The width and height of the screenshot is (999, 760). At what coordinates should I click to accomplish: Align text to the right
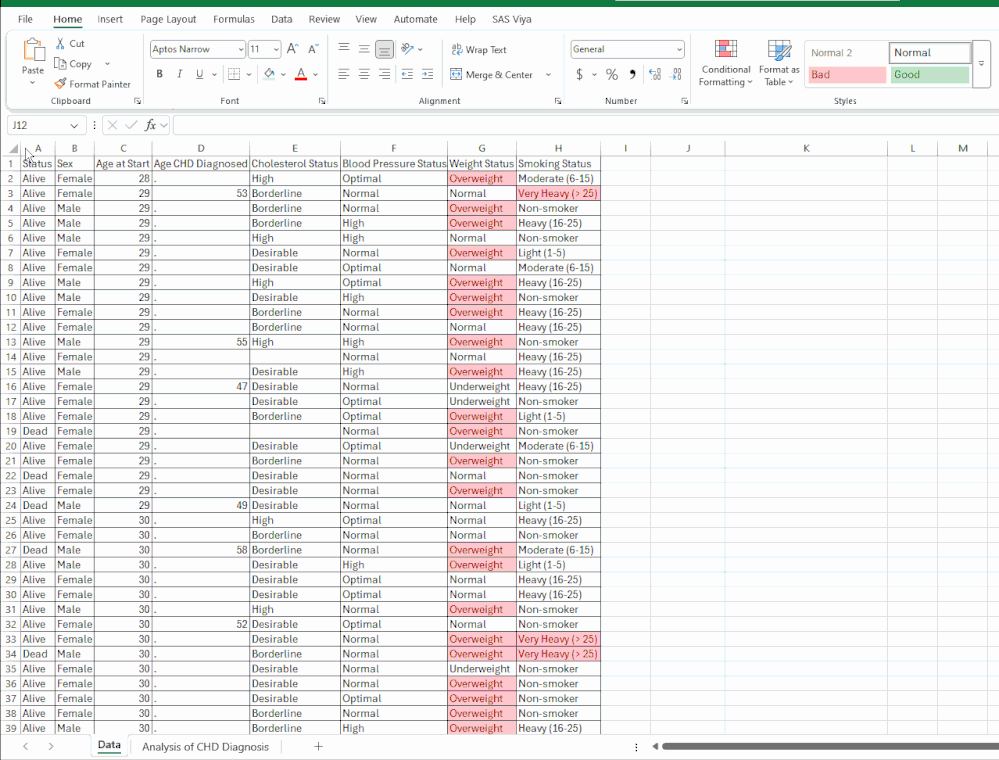point(384,75)
